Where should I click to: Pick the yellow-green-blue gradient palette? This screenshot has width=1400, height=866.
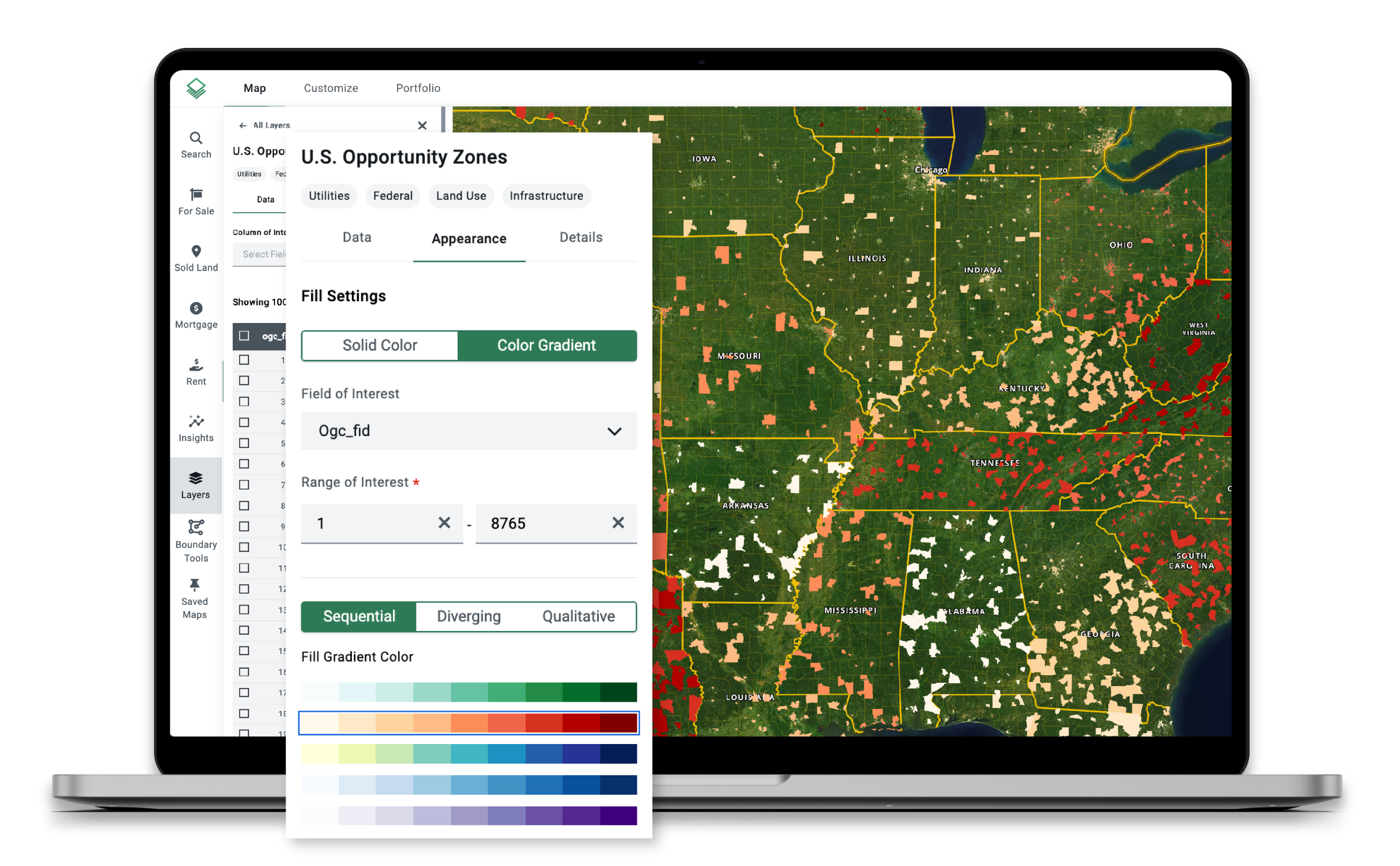(469, 754)
